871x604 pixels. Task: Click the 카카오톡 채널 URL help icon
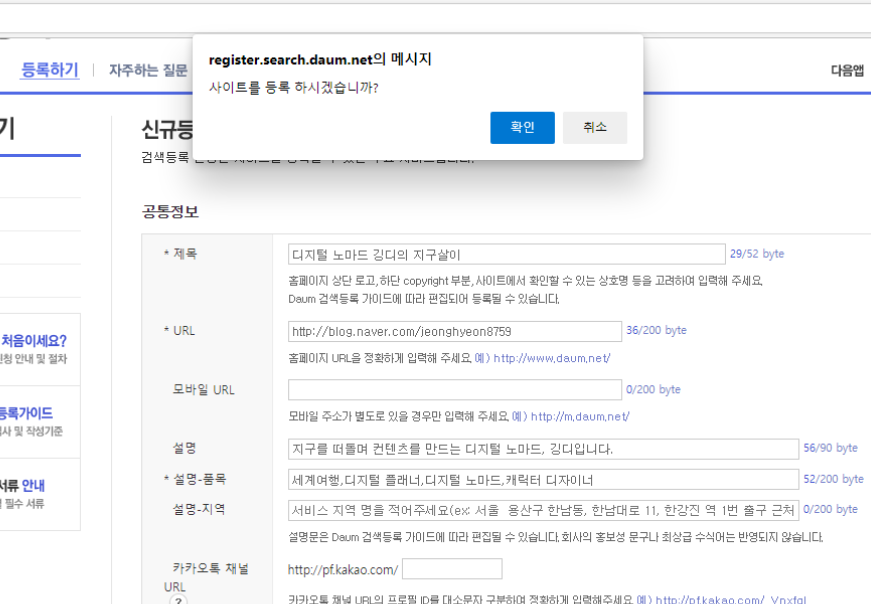[x=178, y=601]
